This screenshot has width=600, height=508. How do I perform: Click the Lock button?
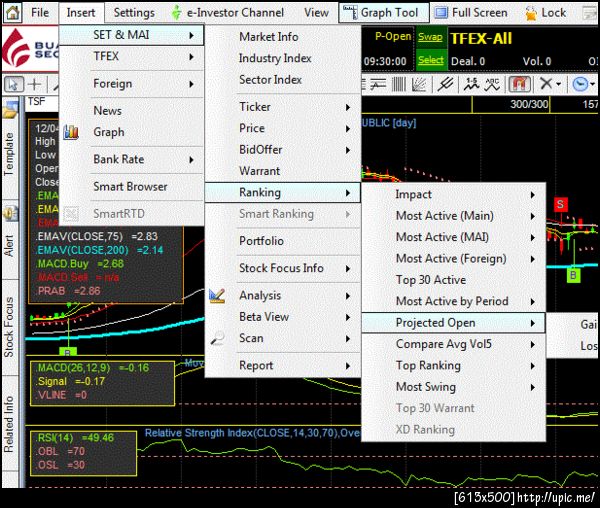[x=545, y=13]
